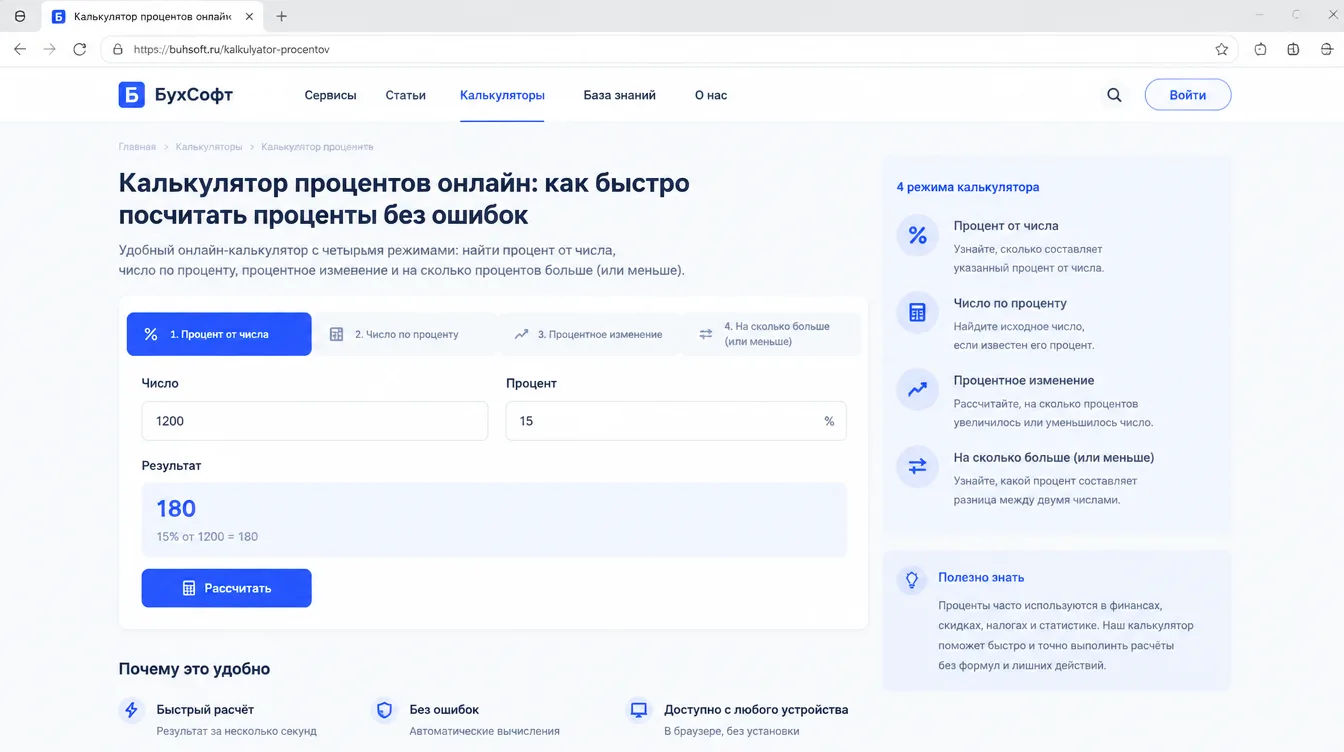Click the Процентное изменение sidebar title
This screenshot has width=1344, height=752.
click(1024, 380)
